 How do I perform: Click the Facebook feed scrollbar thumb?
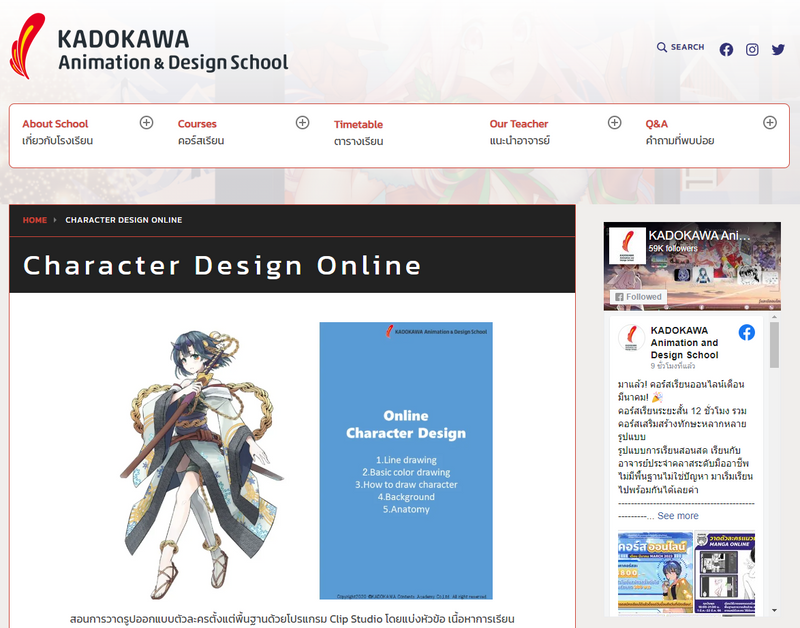pos(774,345)
